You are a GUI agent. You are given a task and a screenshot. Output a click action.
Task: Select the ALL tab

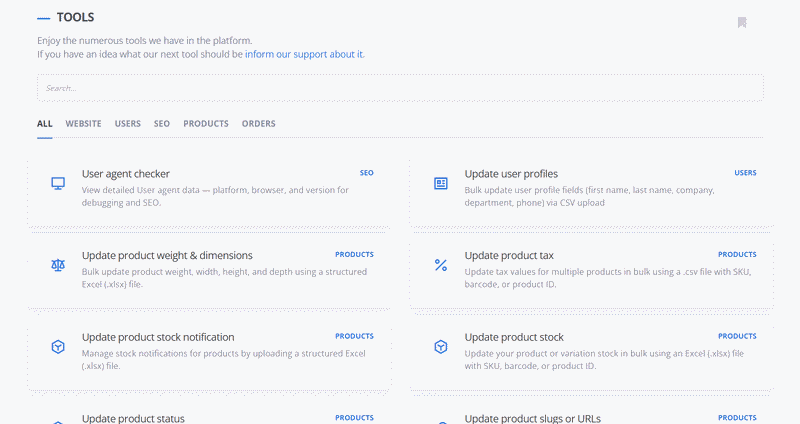(44, 123)
